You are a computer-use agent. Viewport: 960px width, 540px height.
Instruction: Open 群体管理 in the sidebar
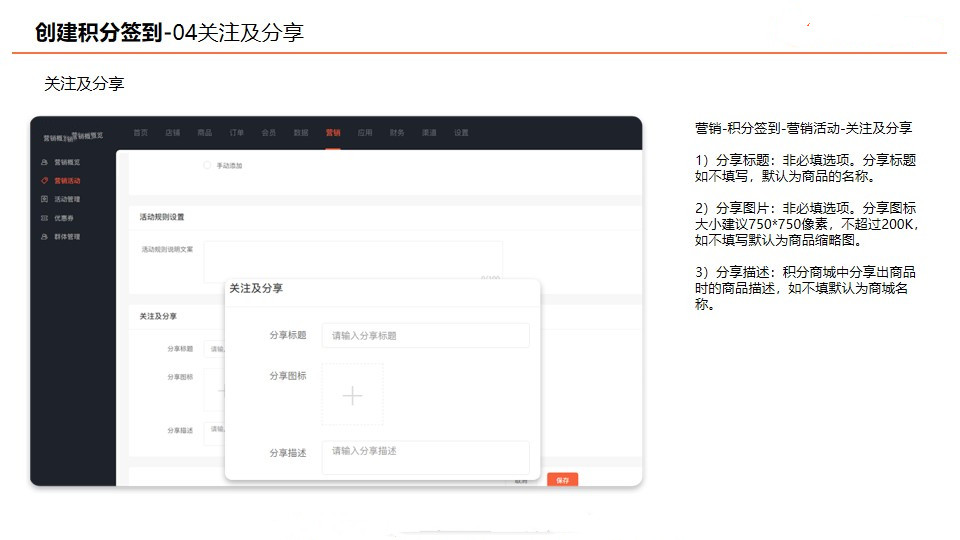tap(67, 236)
